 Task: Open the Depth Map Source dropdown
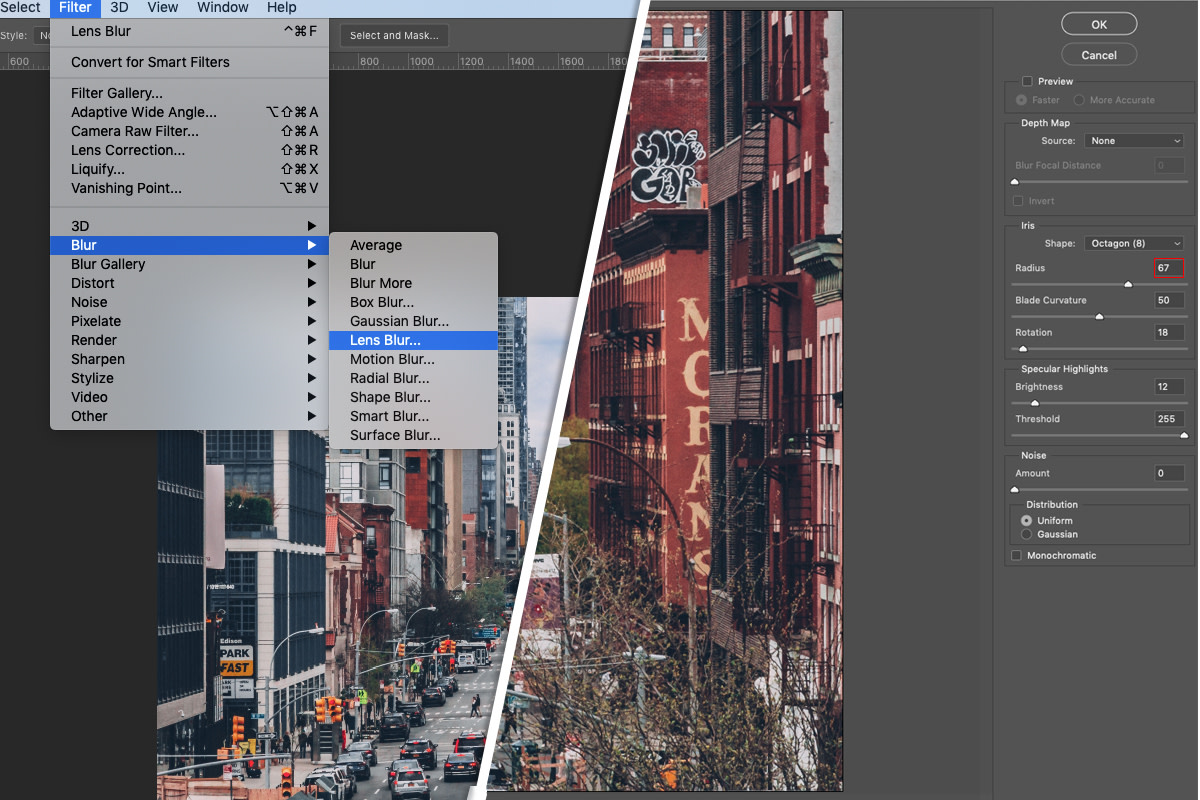tap(1134, 141)
